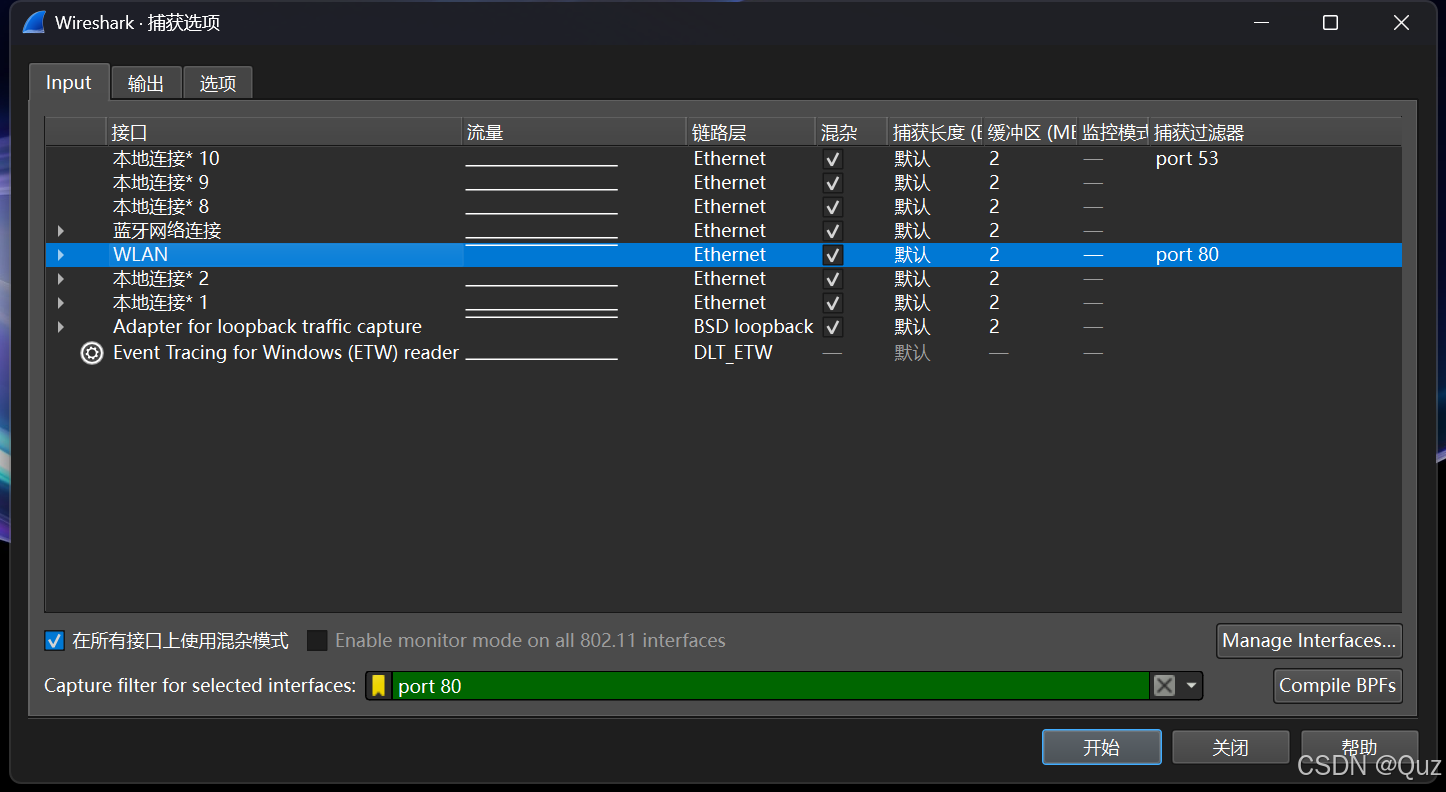Toggle promiscuous checkbox for 本地连接* 1
1446x792 pixels.
tap(833, 303)
